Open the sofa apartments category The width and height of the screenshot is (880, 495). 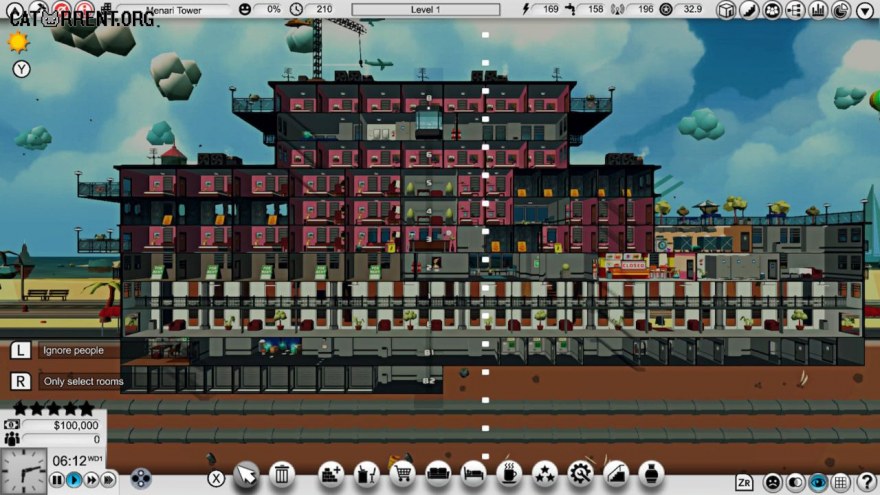(x=438, y=475)
